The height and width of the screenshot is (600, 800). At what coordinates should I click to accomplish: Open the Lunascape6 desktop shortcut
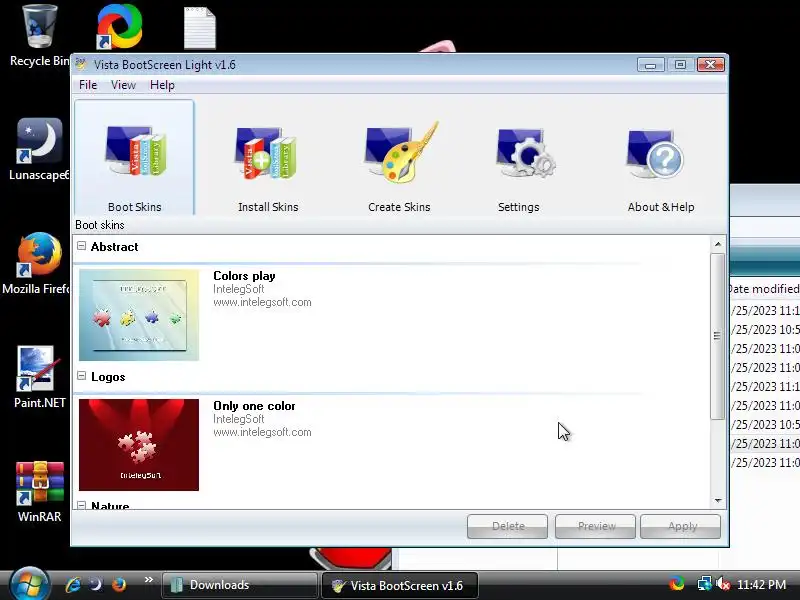tap(39, 149)
